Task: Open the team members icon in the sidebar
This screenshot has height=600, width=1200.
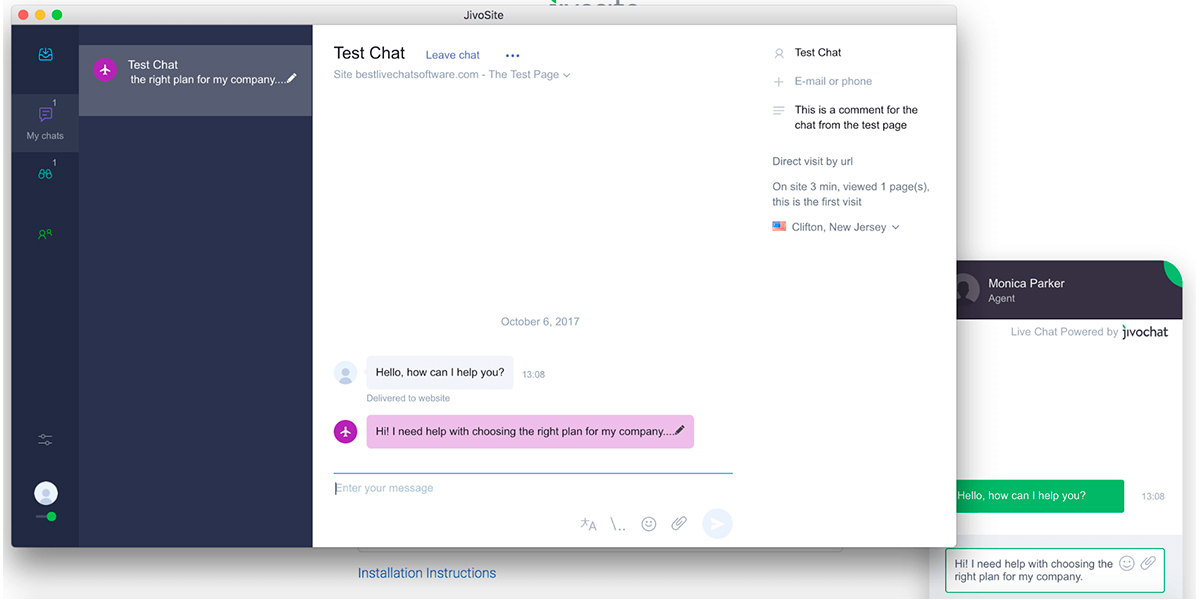Action: (45, 234)
